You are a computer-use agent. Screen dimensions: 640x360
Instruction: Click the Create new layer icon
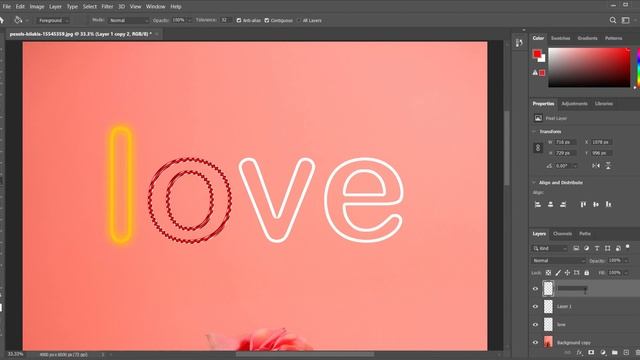(627, 353)
